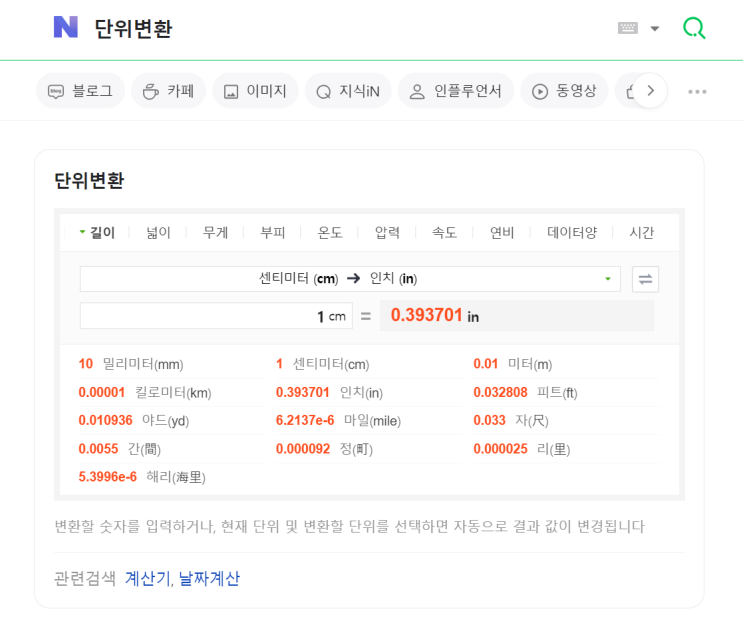The height and width of the screenshot is (627, 743).
Task: Click the 0.393701 인치(in) list result
Action: (x=329, y=392)
